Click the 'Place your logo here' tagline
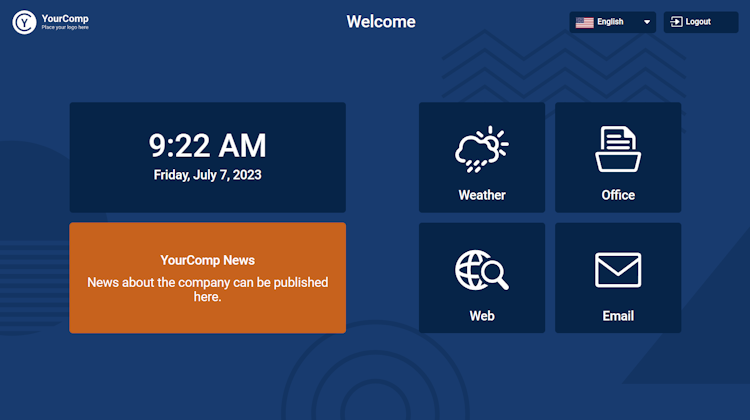The height and width of the screenshot is (420, 750). click(65, 28)
